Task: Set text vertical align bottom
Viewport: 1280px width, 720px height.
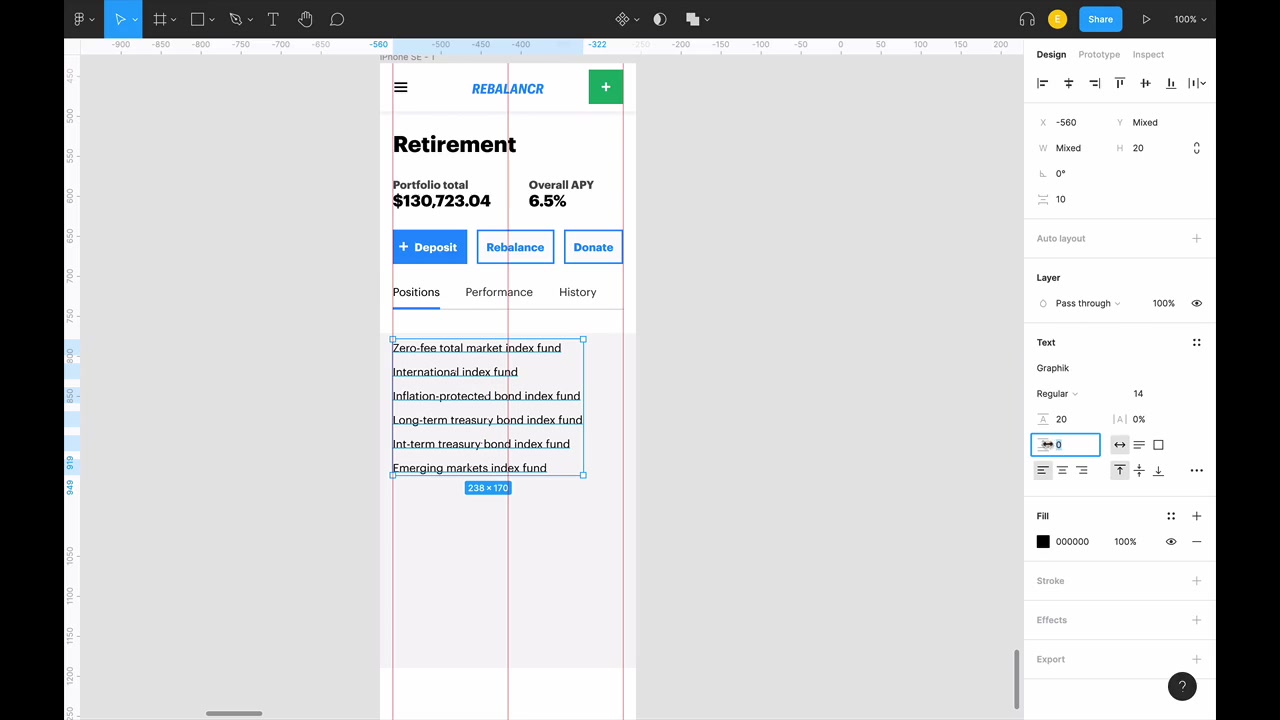Action: pos(1158,470)
